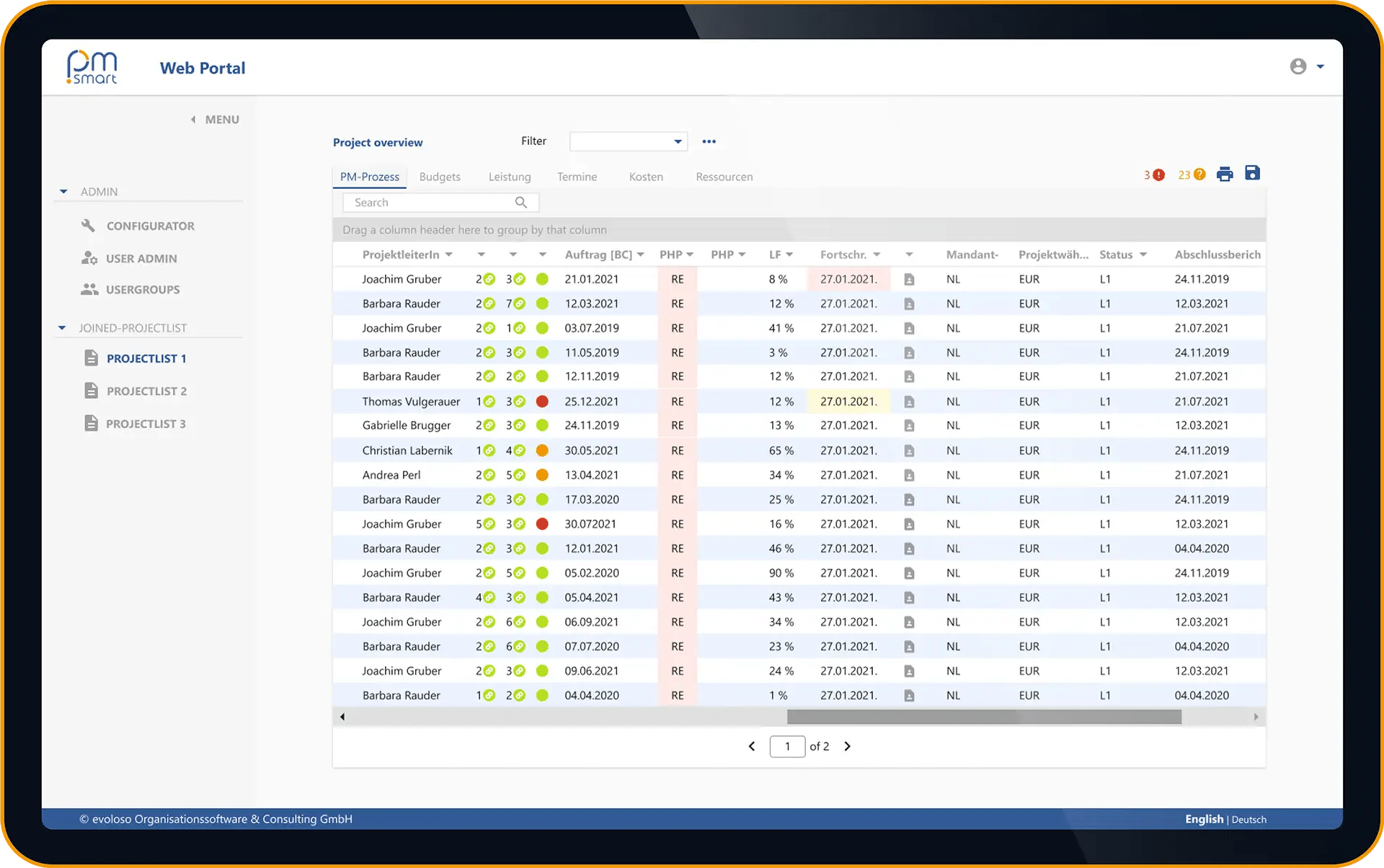Viewport: 1384px width, 868px height.
Task: Switch to the Ressourcen tab
Action: pos(724,177)
